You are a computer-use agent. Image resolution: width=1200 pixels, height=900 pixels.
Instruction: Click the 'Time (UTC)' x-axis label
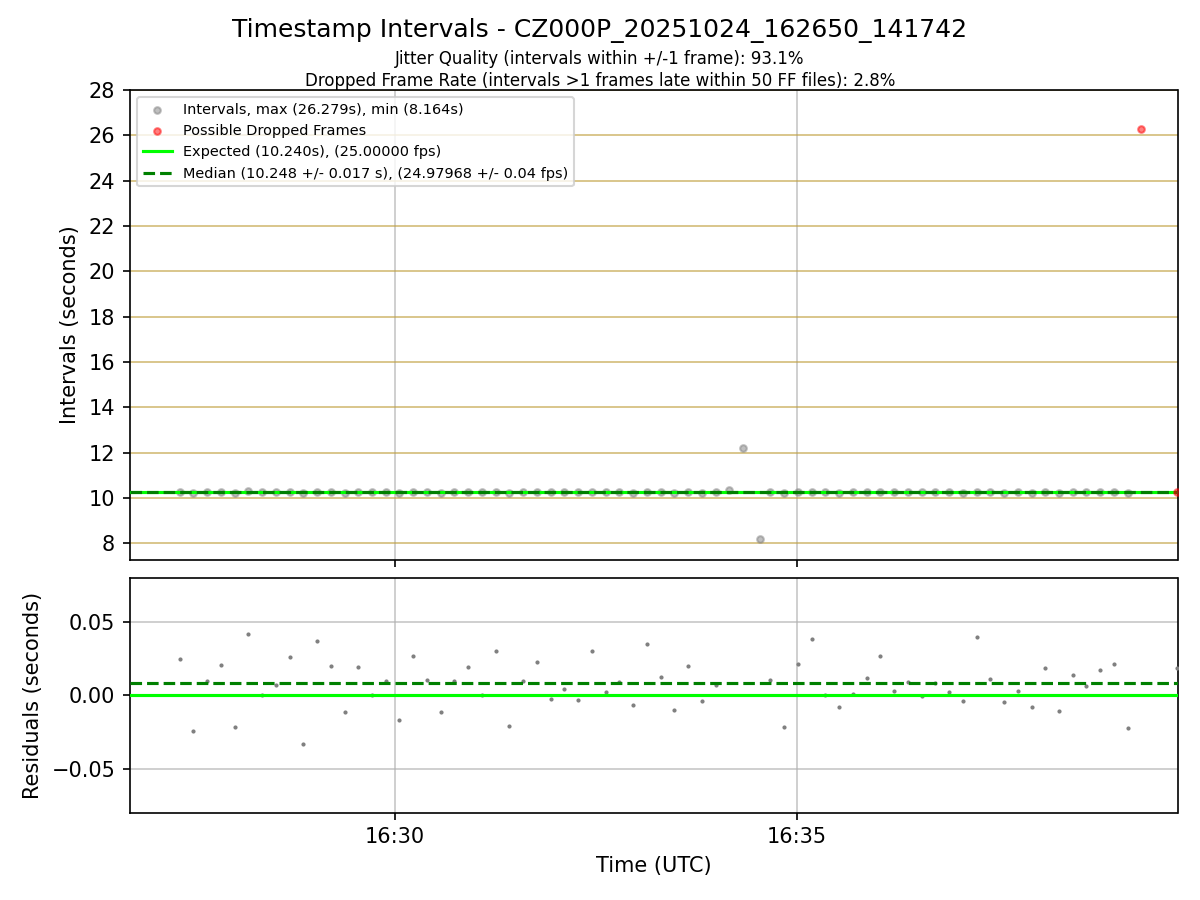point(654,865)
